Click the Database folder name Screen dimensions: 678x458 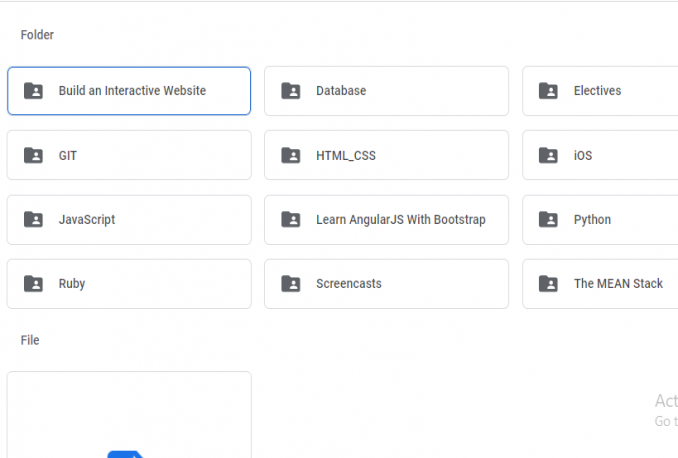tap(341, 91)
